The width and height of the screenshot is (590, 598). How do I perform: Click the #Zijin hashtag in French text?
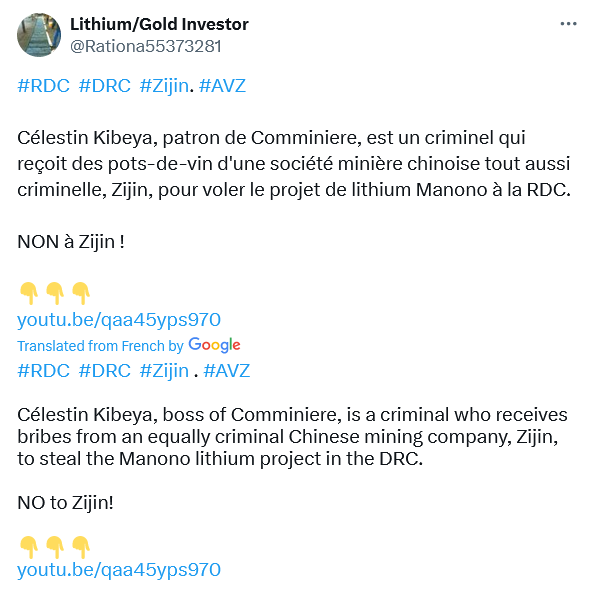[x=164, y=86]
